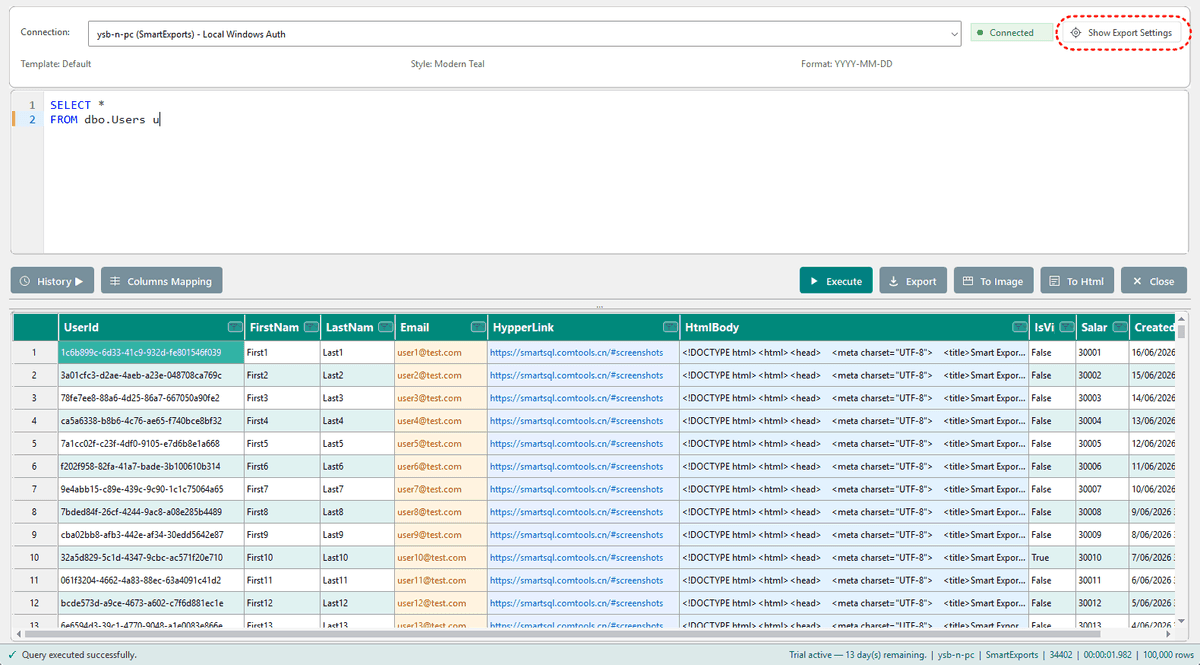Select the HtmlBody column header
Image resolution: width=1200 pixels, height=665 pixels.
click(854, 327)
